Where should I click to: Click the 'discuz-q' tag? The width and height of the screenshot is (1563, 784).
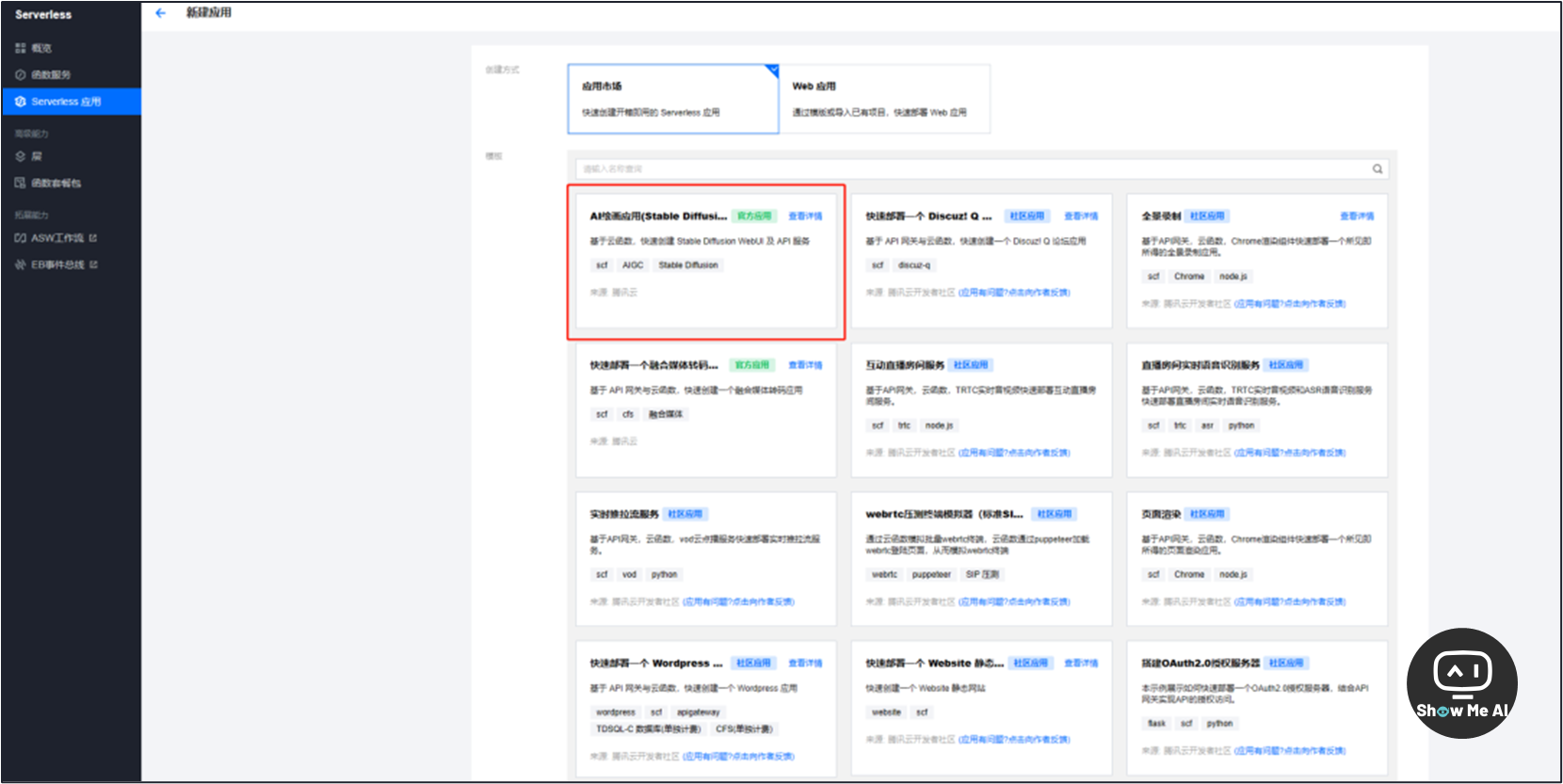click(914, 265)
